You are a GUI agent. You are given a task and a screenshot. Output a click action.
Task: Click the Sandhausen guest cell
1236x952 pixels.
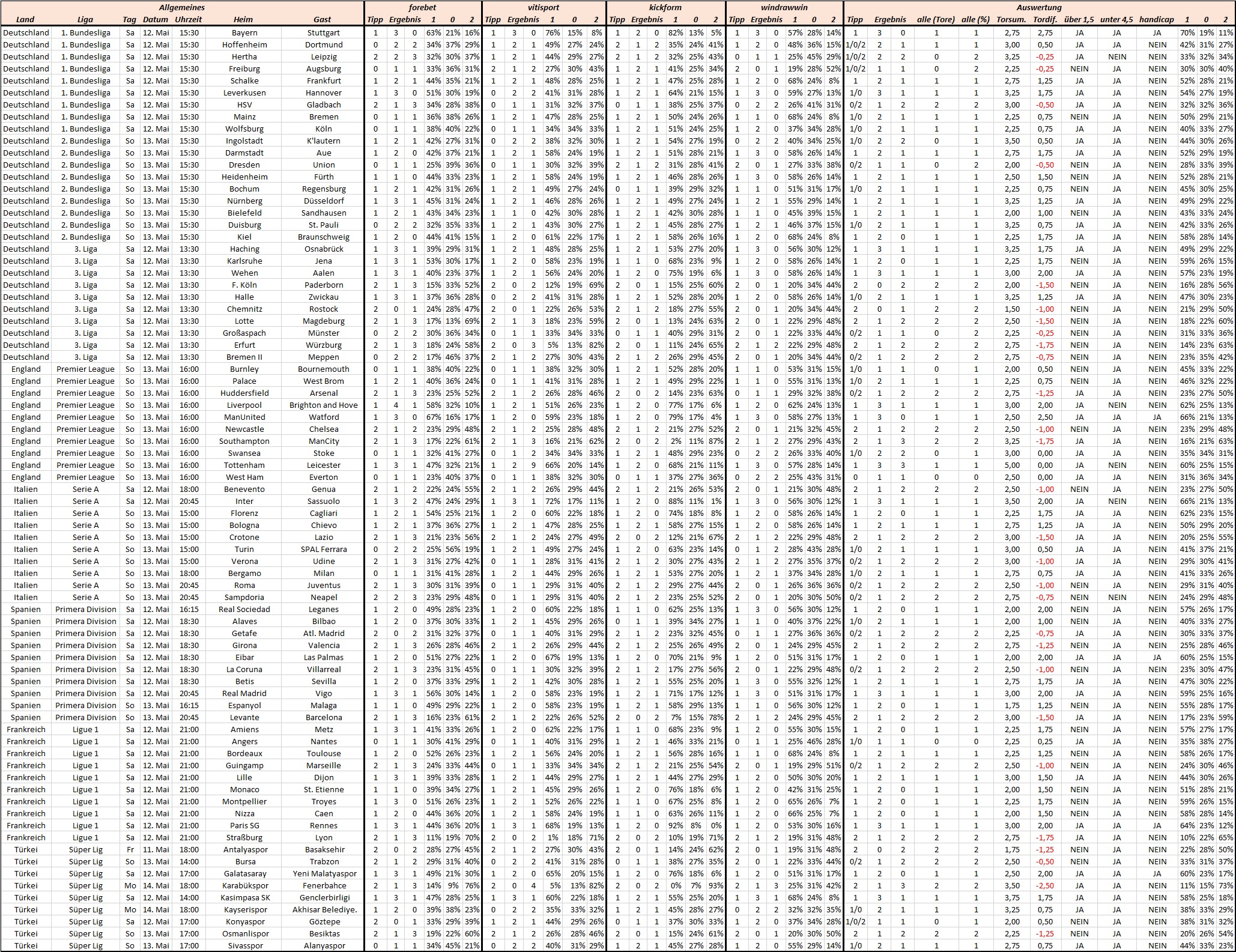[323, 213]
